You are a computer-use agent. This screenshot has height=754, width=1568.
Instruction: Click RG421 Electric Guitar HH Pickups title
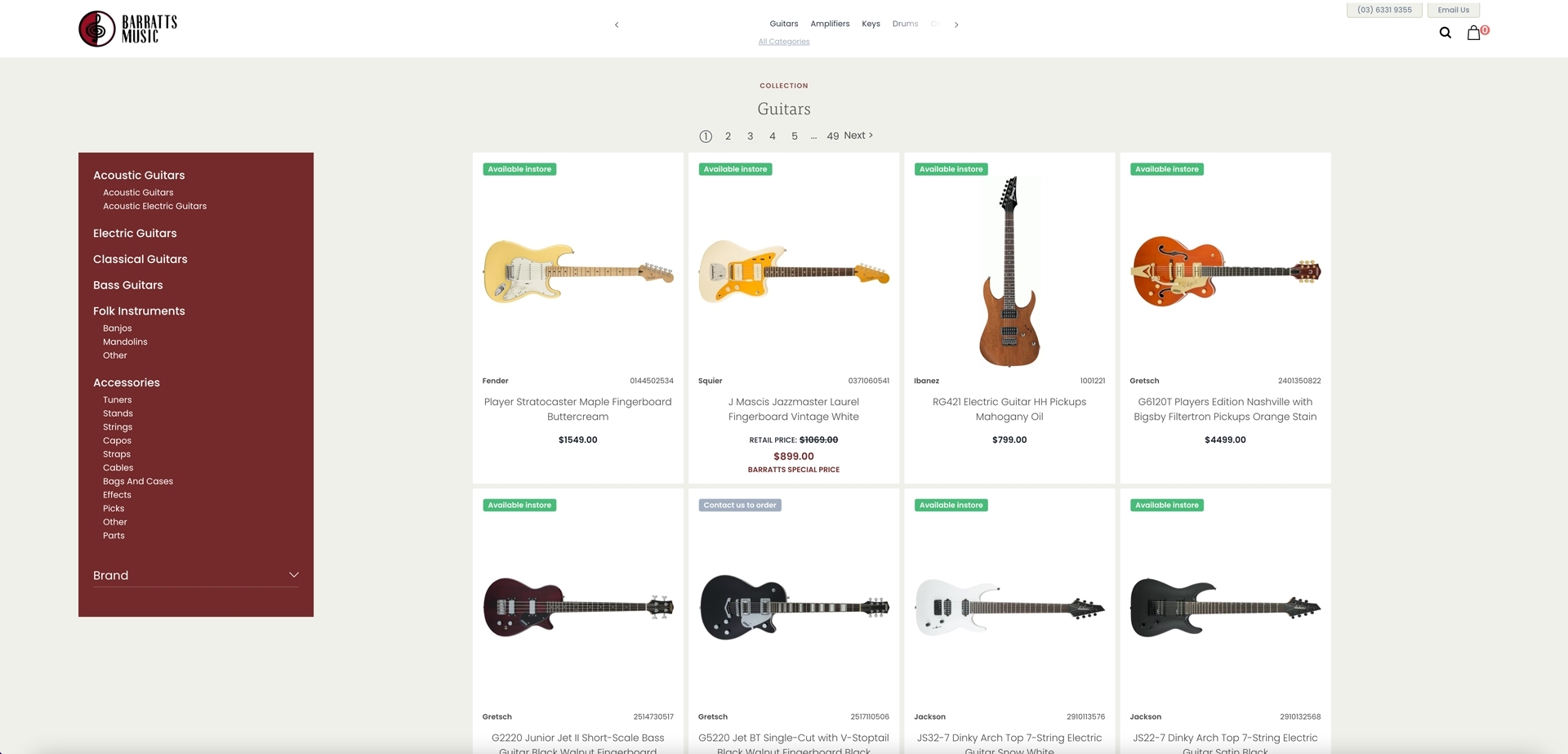[x=1009, y=409]
